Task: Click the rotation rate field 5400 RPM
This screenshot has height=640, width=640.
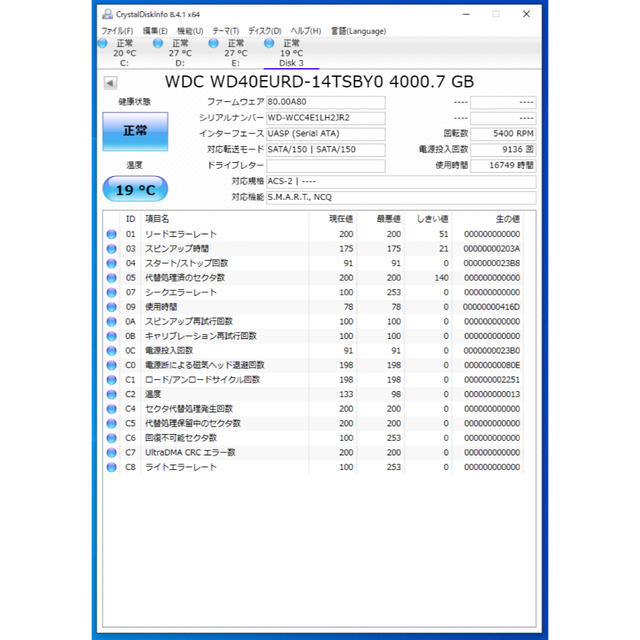Action: [503, 134]
